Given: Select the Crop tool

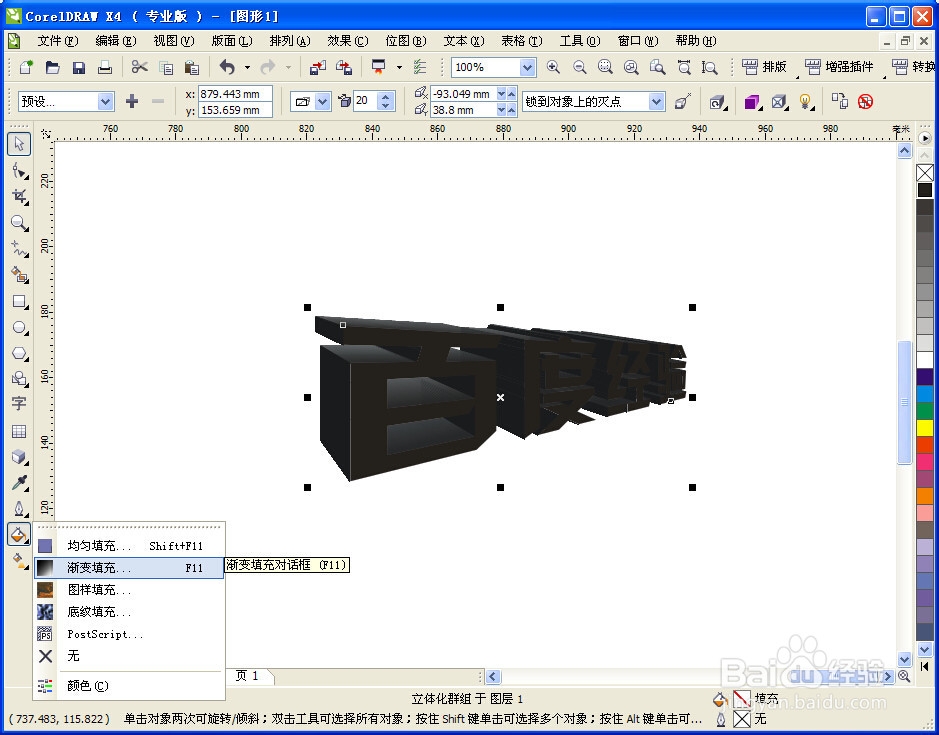Looking at the screenshot, I should [19, 197].
